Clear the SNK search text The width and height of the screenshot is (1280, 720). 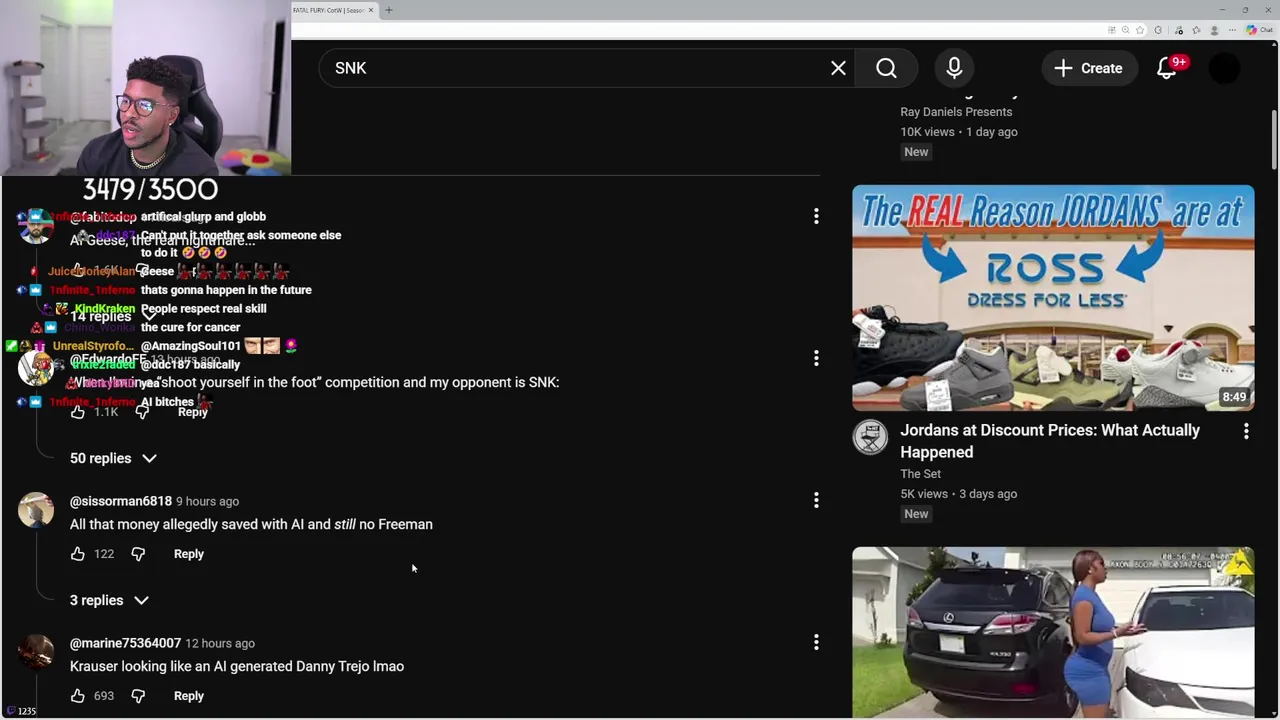pos(838,68)
